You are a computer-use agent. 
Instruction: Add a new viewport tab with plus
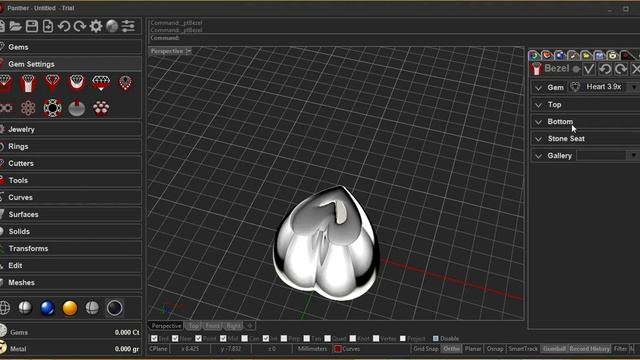250,326
